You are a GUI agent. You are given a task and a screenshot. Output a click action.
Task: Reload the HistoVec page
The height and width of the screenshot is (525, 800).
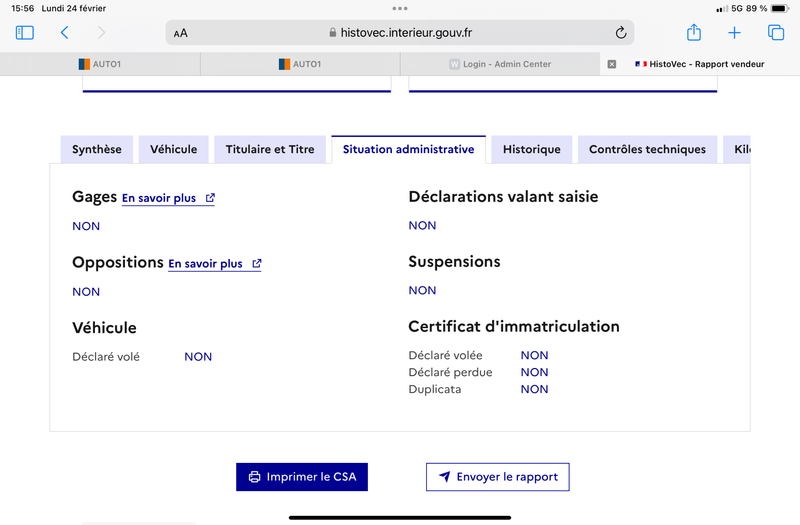[x=621, y=33]
